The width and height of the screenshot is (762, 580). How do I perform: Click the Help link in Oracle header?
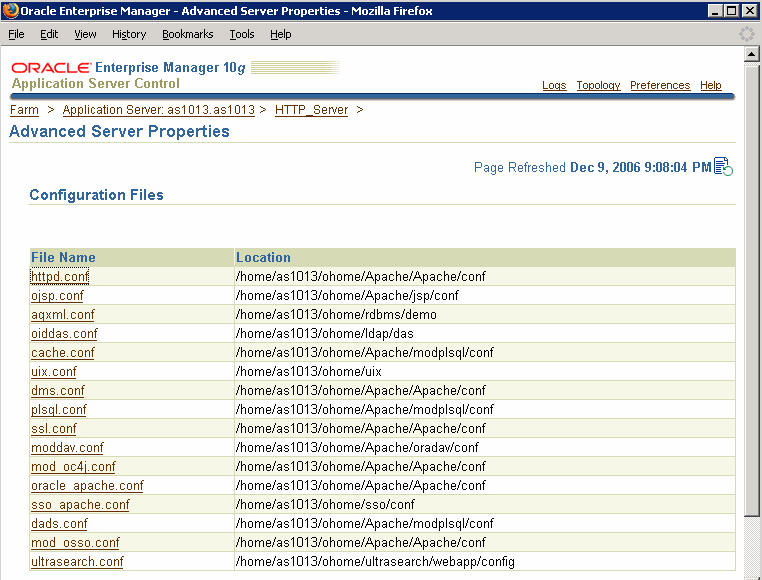click(x=710, y=85)
